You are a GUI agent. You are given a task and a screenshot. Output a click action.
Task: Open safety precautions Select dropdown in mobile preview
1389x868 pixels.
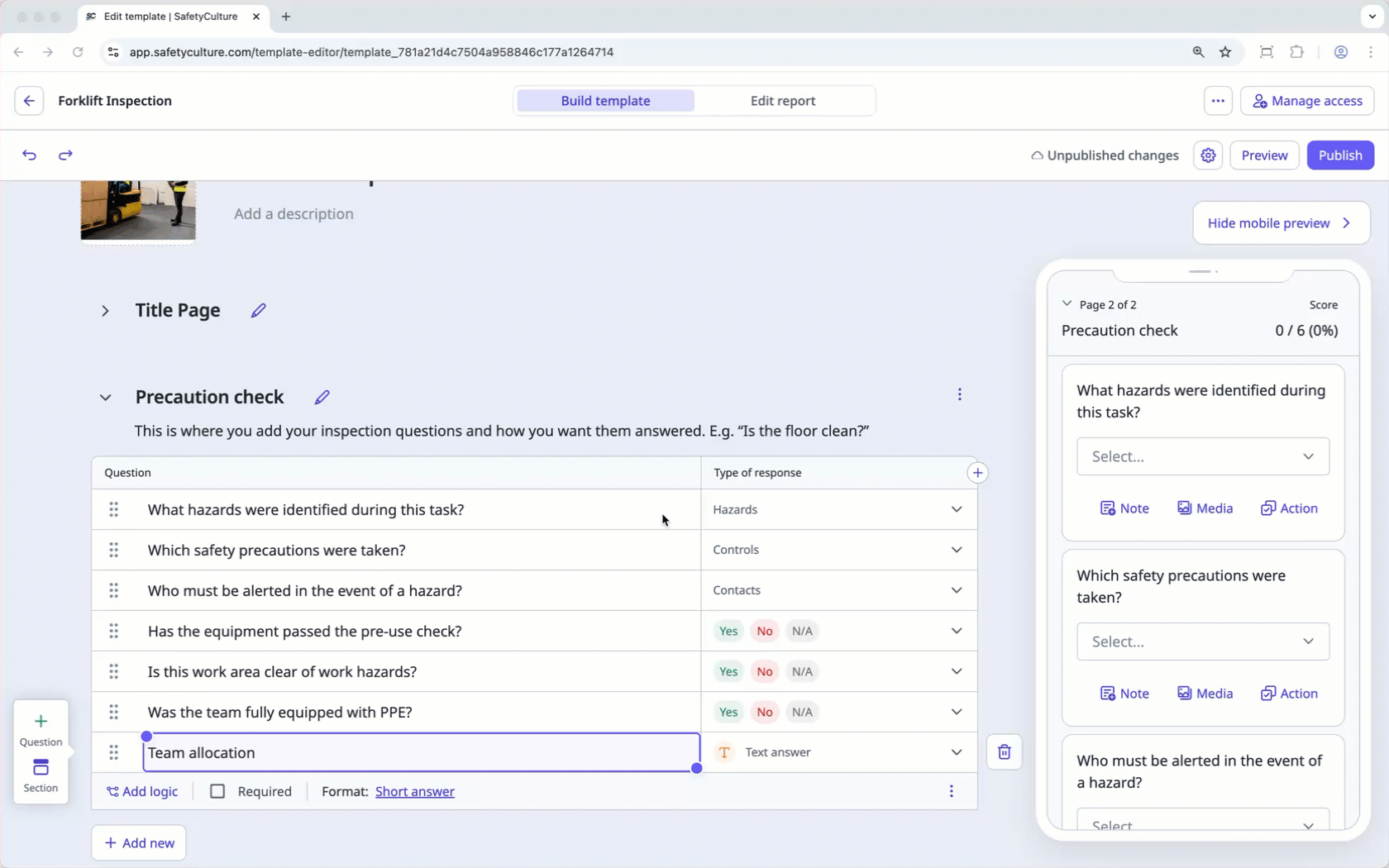coord(1203,642)
